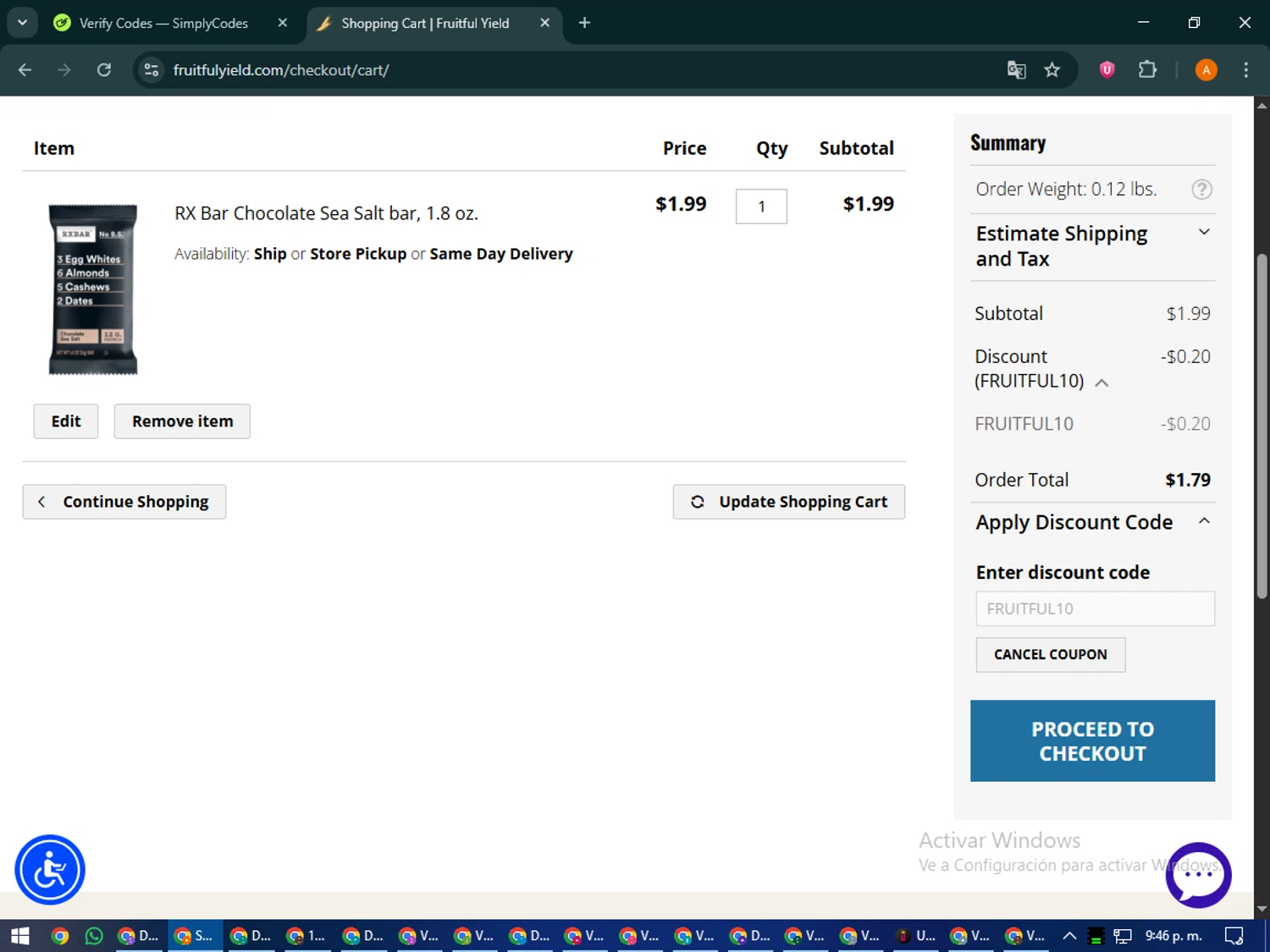Screen dimensions: 1270x952
Task: Click the discount code input field
Action: 1095,608
